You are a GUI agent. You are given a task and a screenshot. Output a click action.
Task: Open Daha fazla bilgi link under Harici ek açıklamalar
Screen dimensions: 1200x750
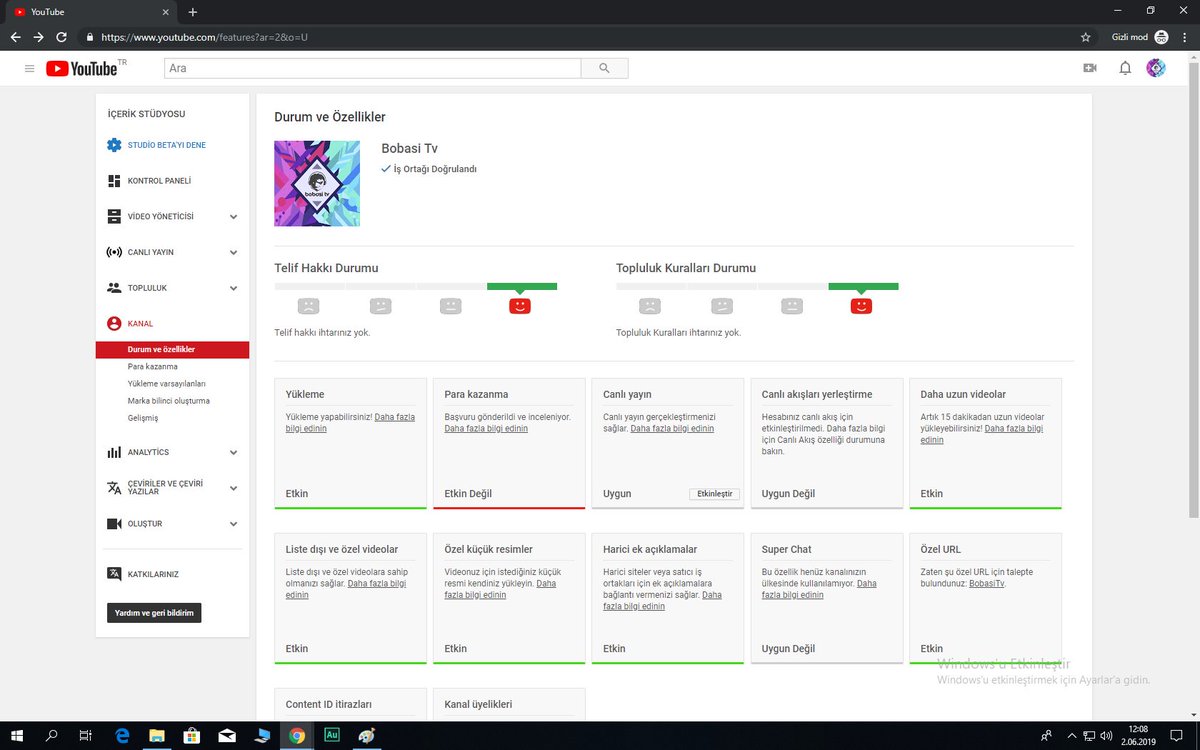[x=662, y=601]
